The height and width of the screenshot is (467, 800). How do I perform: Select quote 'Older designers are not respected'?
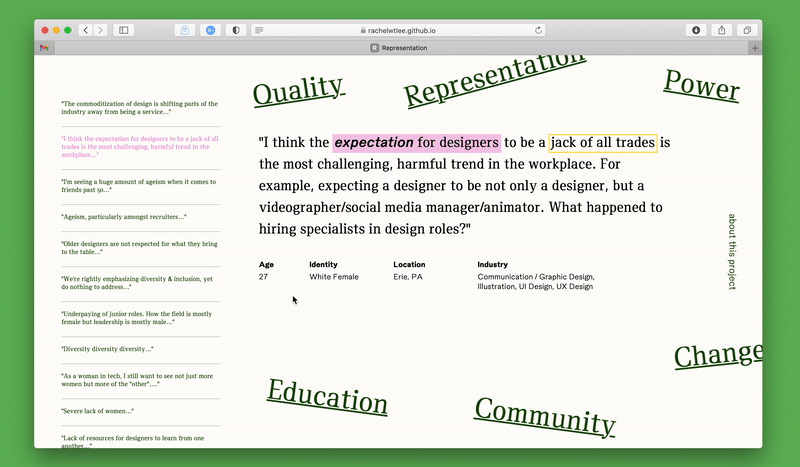point(139,248)
